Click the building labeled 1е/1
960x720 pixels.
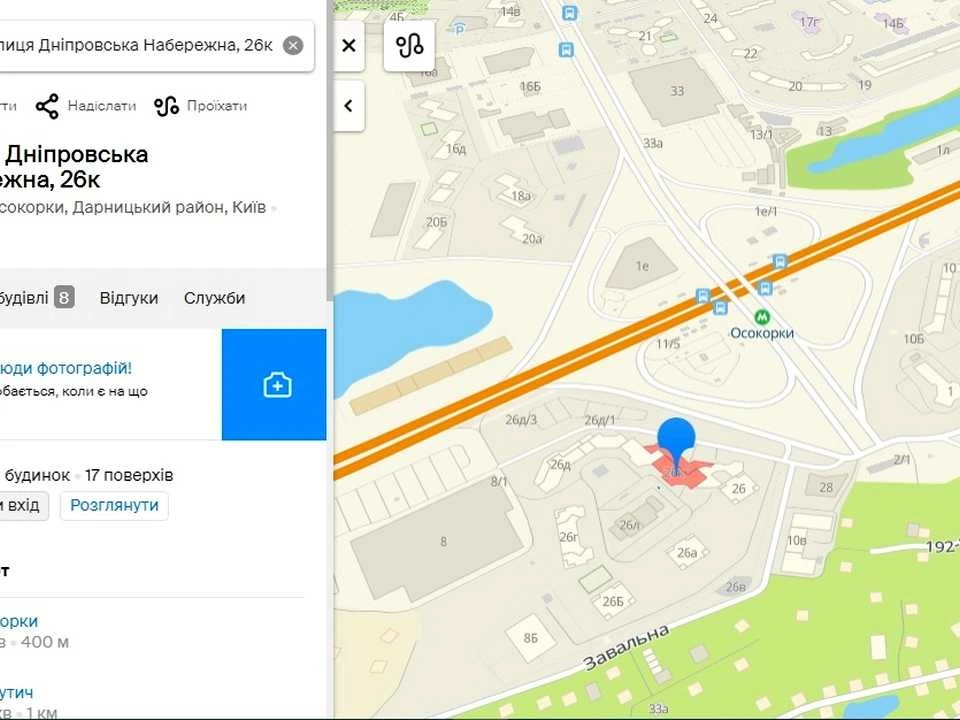click(x=765, y=211)
